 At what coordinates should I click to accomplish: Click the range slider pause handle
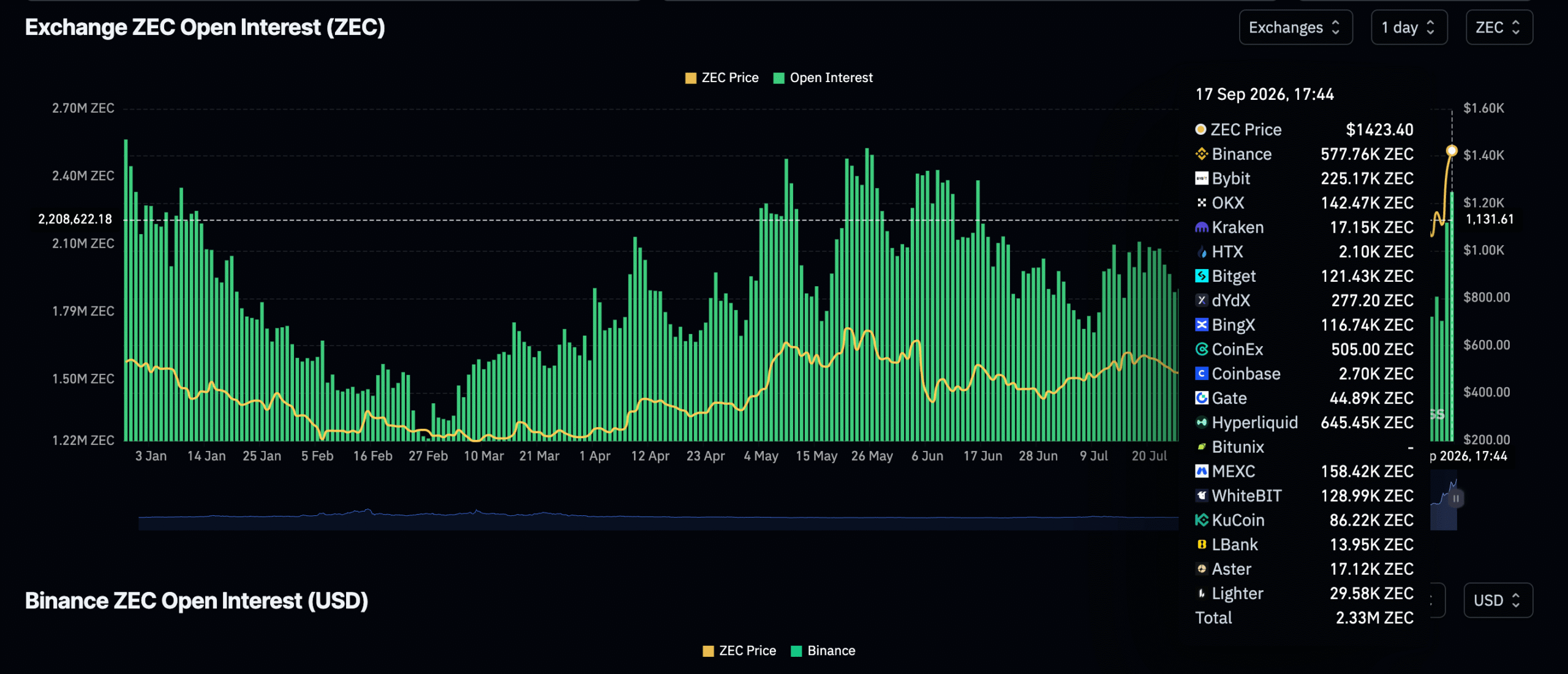point(1456,499)
